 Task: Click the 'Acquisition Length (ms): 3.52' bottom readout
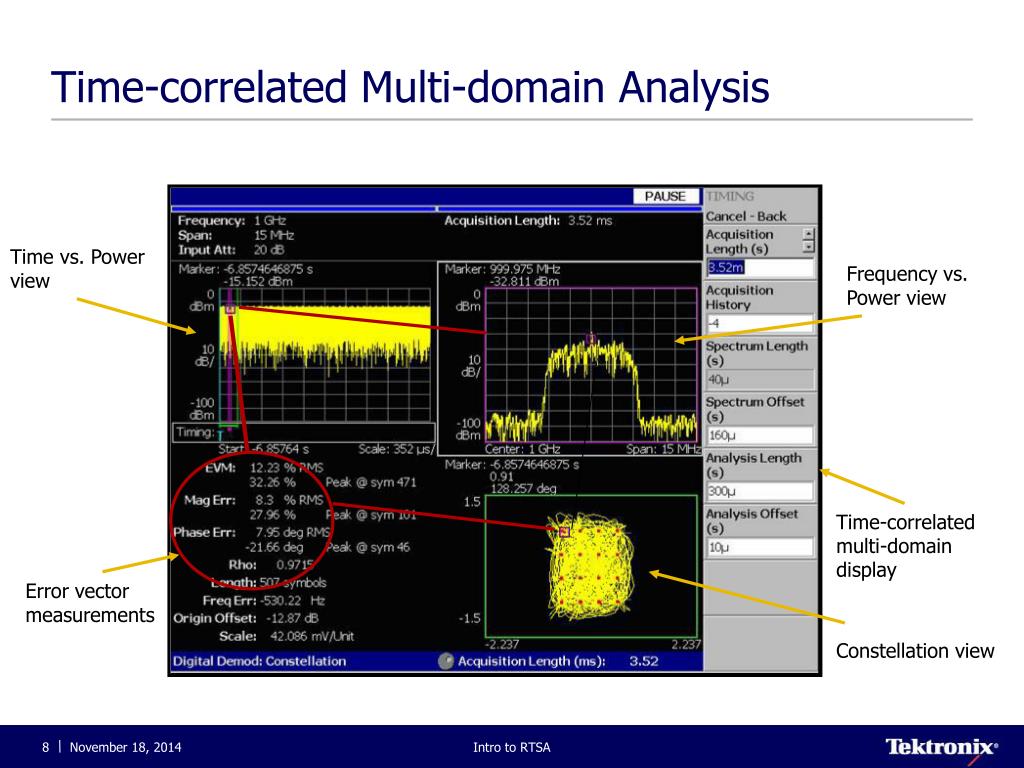tap(558, 661)
